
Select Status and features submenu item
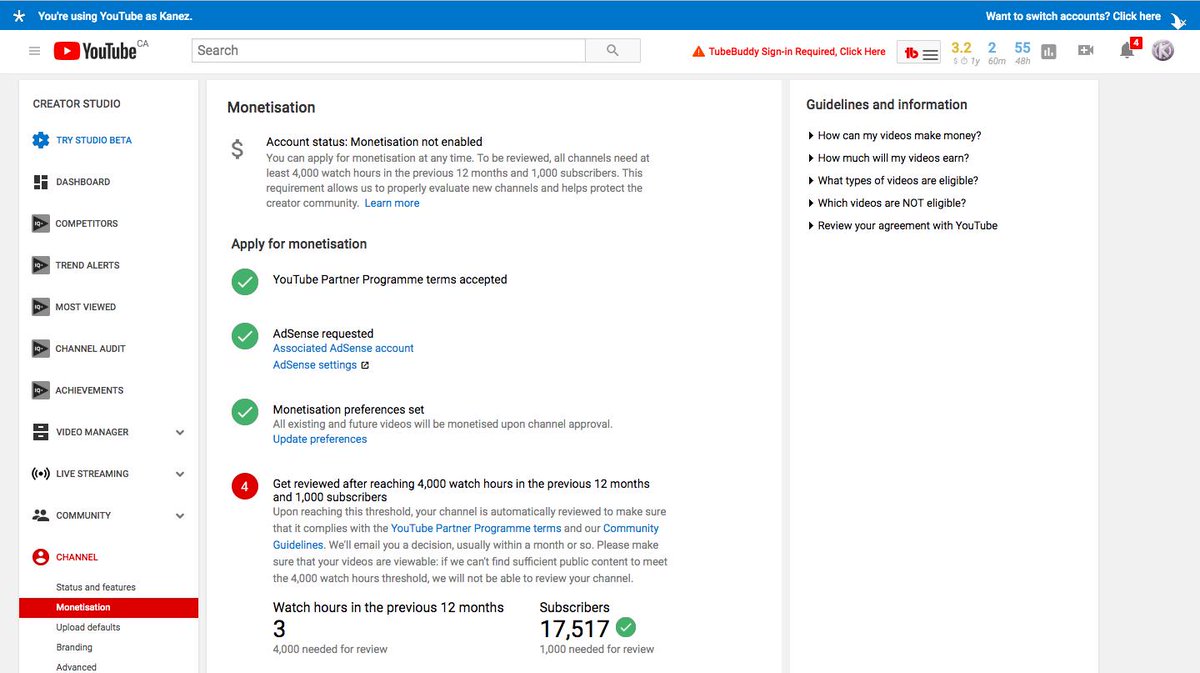click(x=96, y=588)
